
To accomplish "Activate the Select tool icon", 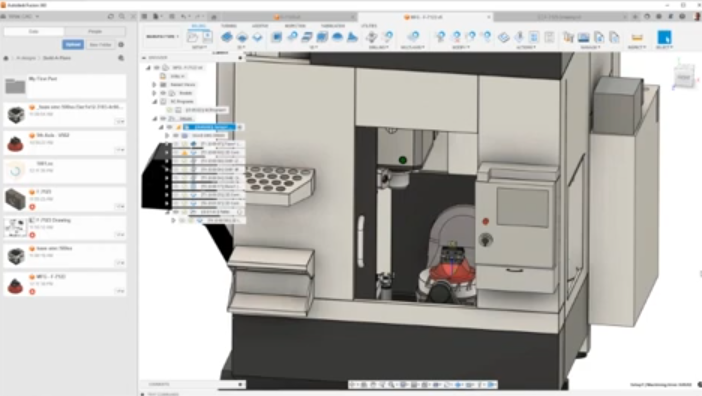I will pos(664,37).
